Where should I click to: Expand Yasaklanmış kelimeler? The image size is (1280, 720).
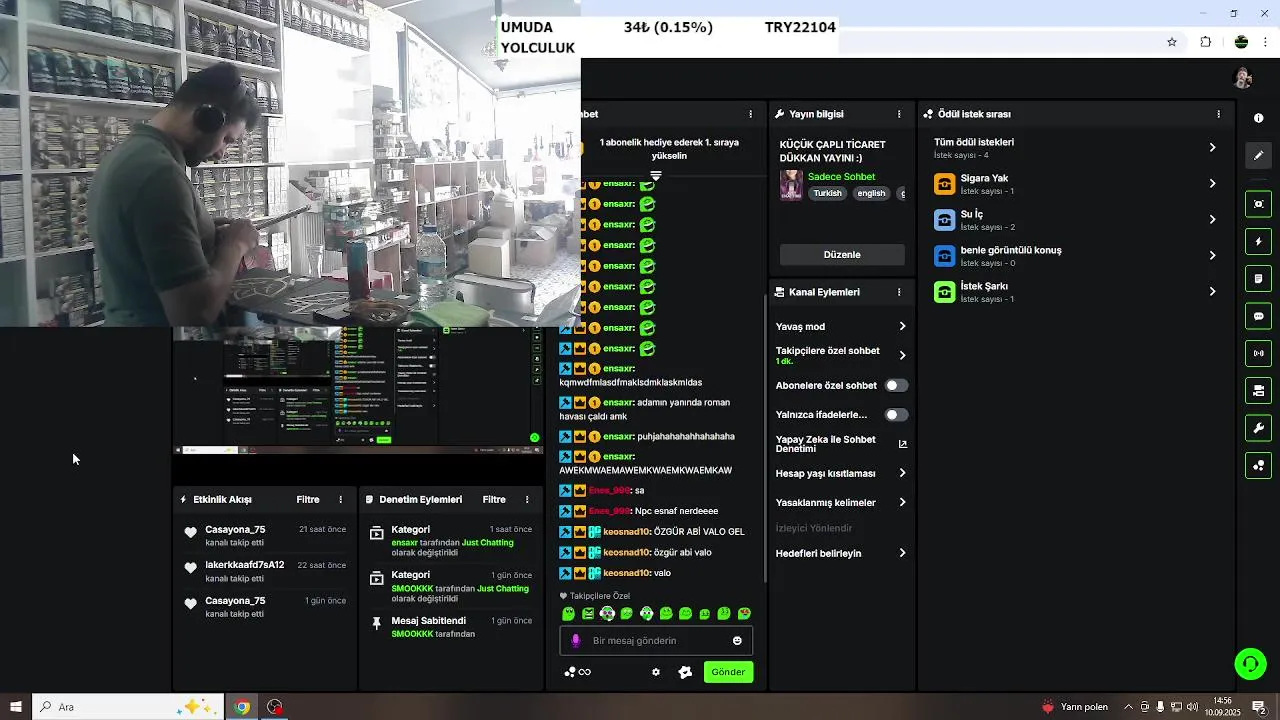point(902,502)
